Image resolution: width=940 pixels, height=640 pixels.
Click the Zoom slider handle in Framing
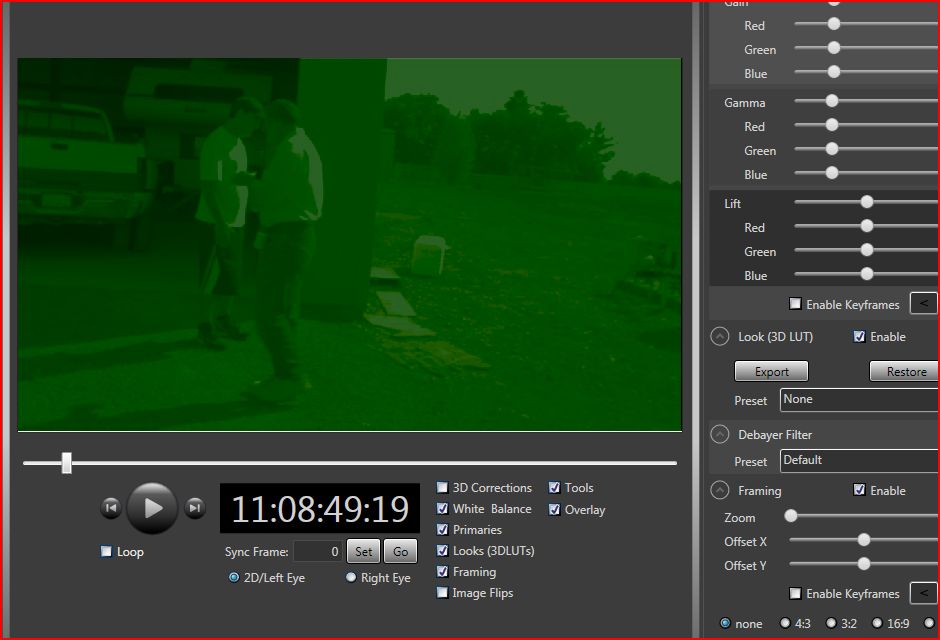[x=791, y=516]
